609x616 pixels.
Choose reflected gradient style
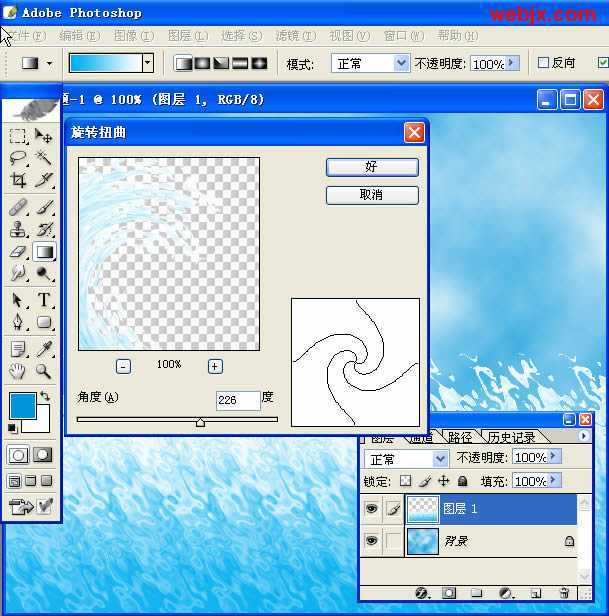[x=240, y=63]
